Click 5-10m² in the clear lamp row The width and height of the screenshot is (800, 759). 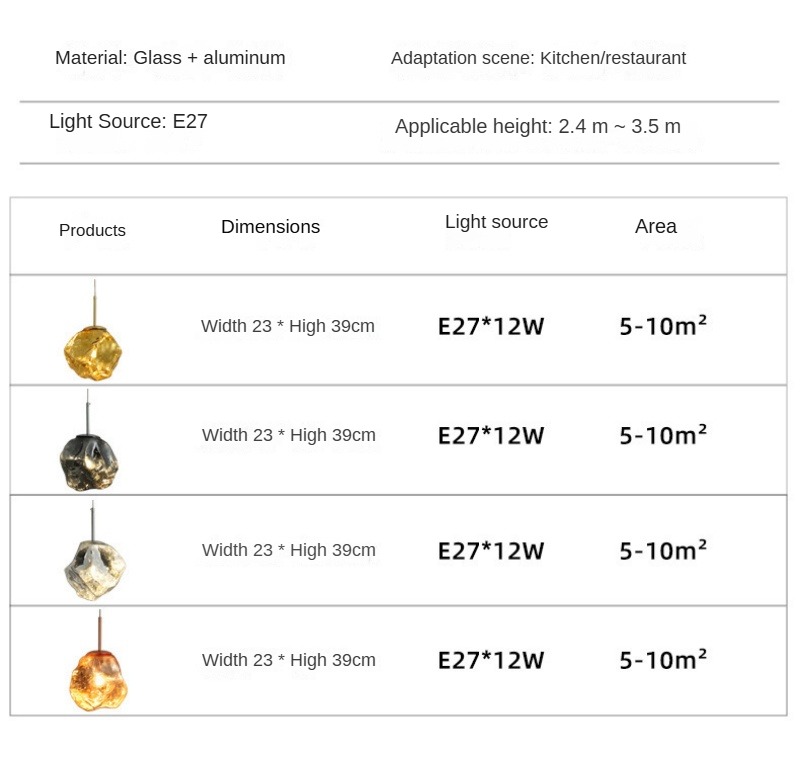(x=663, y=550)
